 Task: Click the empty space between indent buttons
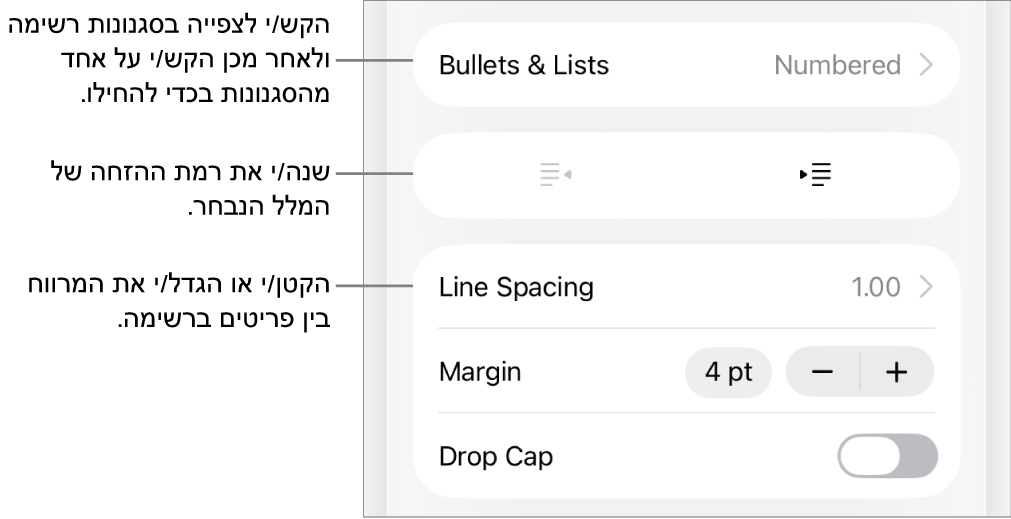[x=686, y=175]
